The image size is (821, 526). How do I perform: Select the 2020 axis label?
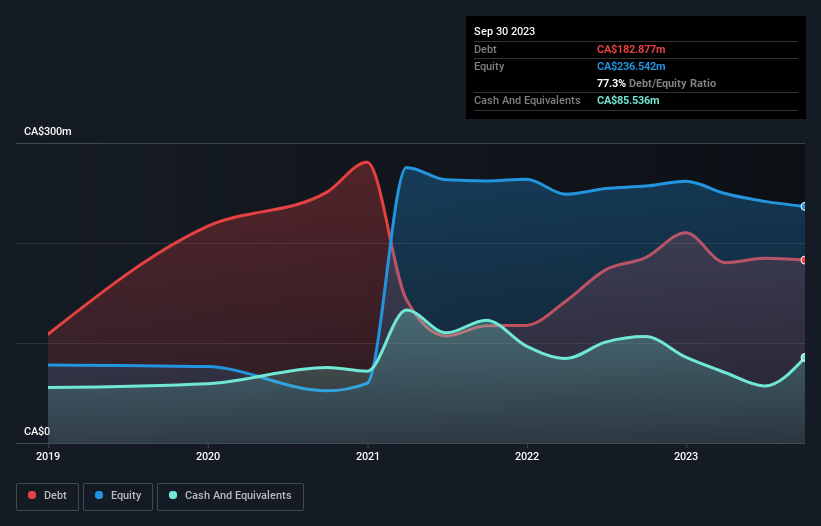[208, 456]
